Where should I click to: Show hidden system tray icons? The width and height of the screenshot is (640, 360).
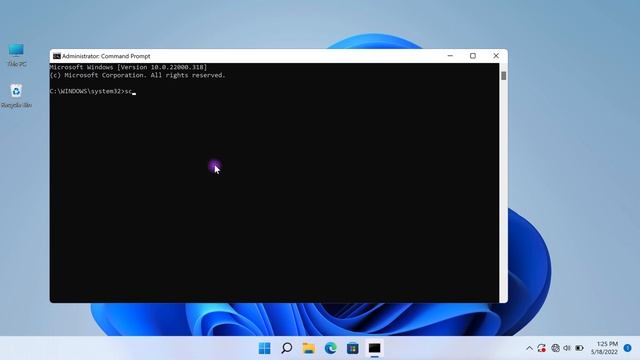(529, 348)
